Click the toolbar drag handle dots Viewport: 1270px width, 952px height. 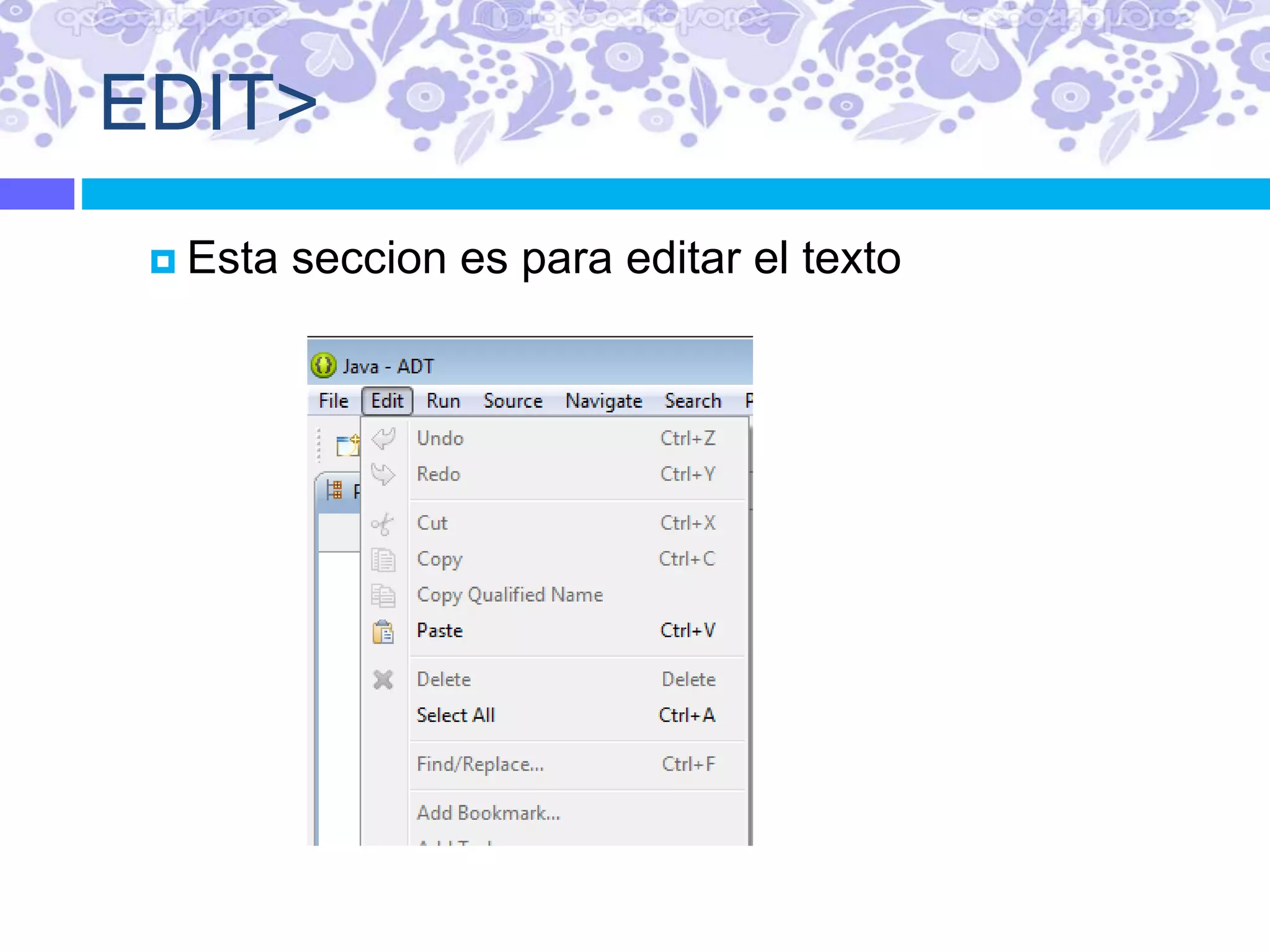[319, 445]
